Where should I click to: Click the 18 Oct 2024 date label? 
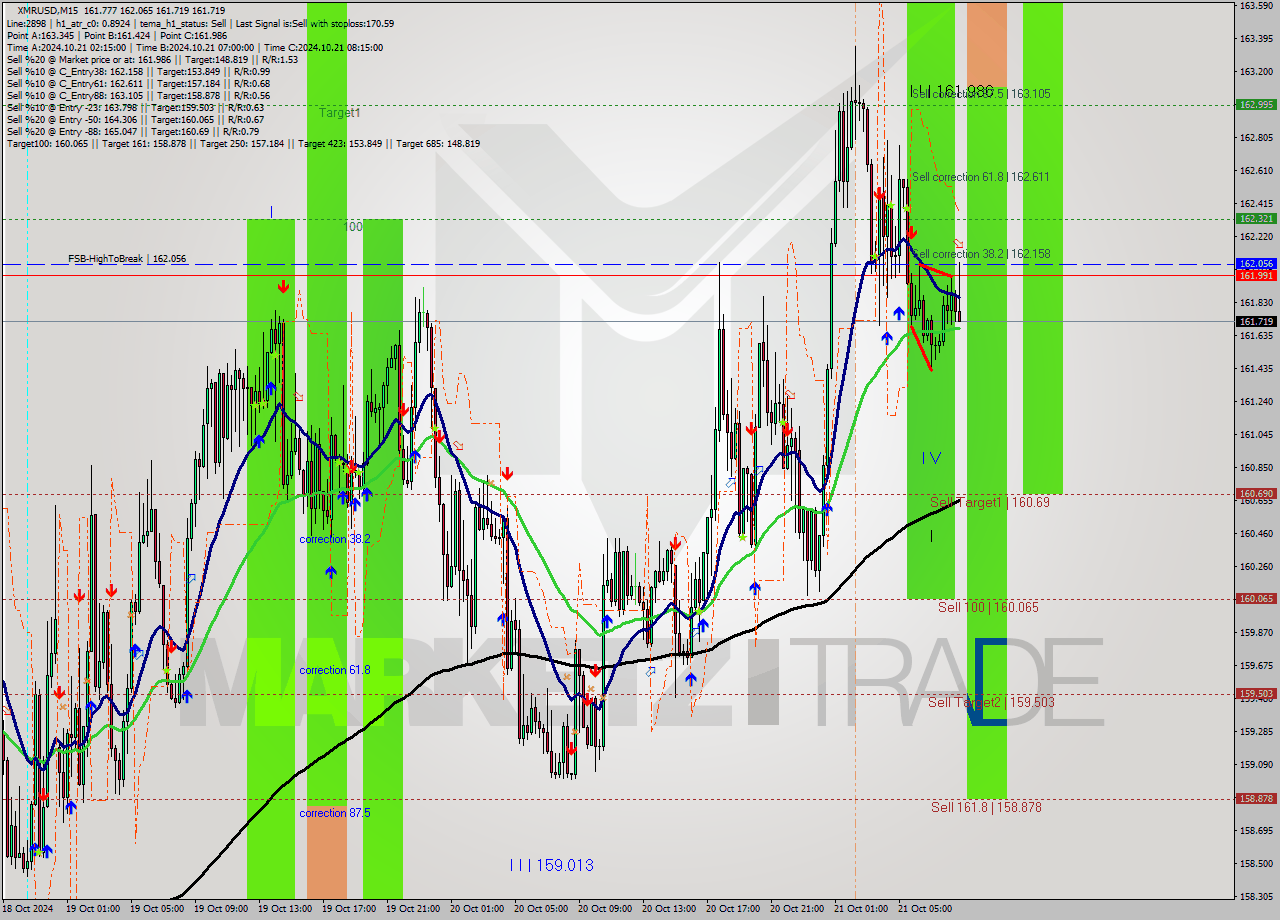(28, 909)
